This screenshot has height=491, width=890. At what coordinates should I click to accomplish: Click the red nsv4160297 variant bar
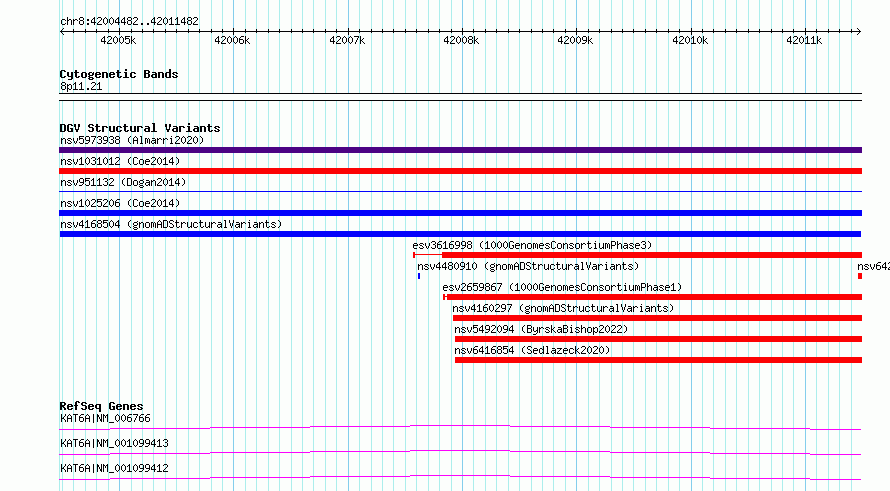[657, 318]
